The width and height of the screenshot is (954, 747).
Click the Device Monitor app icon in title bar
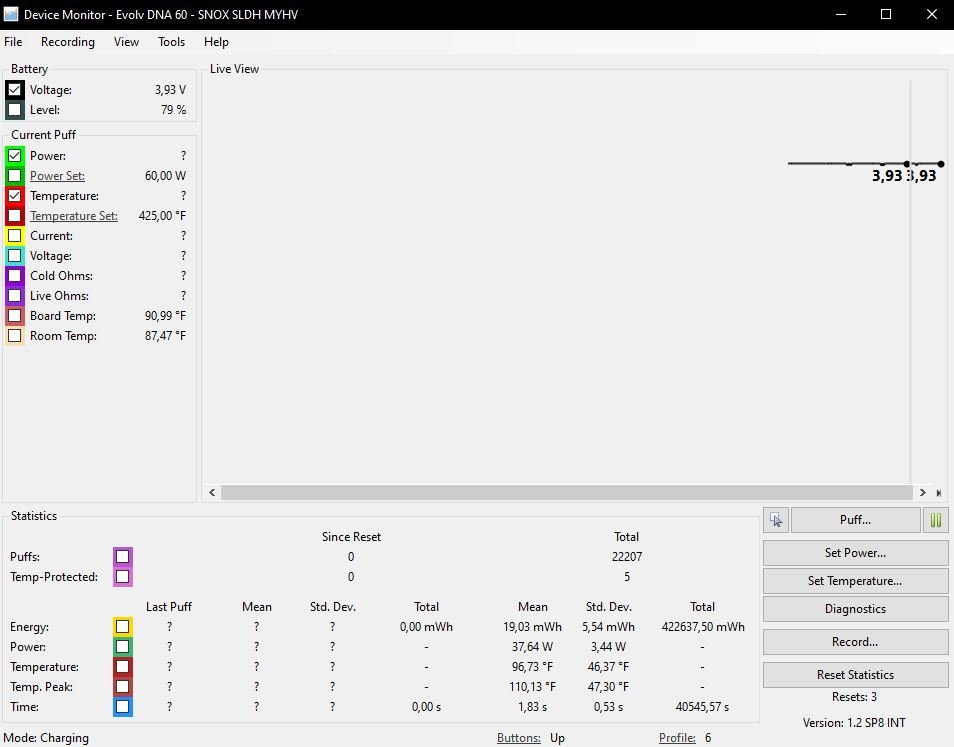coord(11,13)
